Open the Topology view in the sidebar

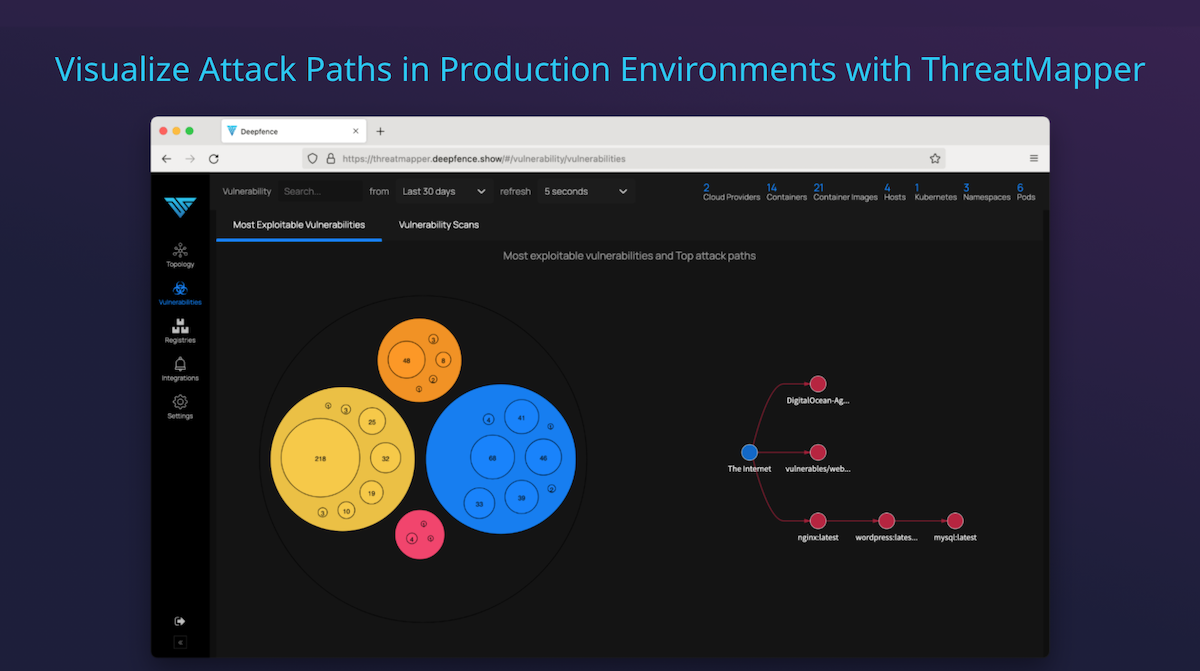[179, 256]
